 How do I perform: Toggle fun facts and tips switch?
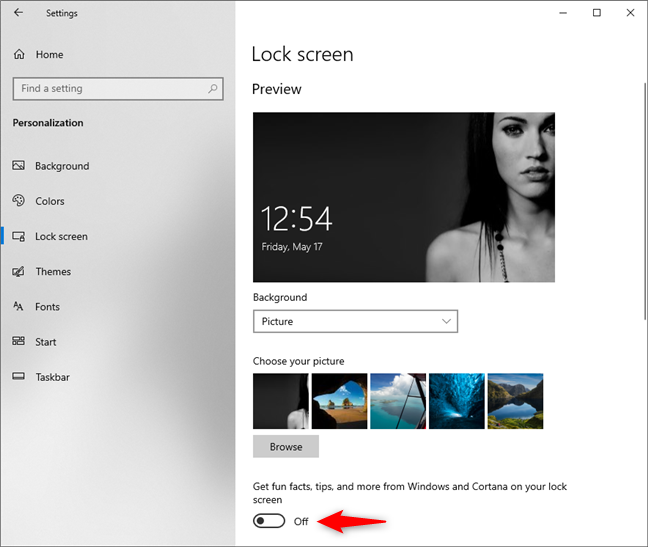pos(269,521)
